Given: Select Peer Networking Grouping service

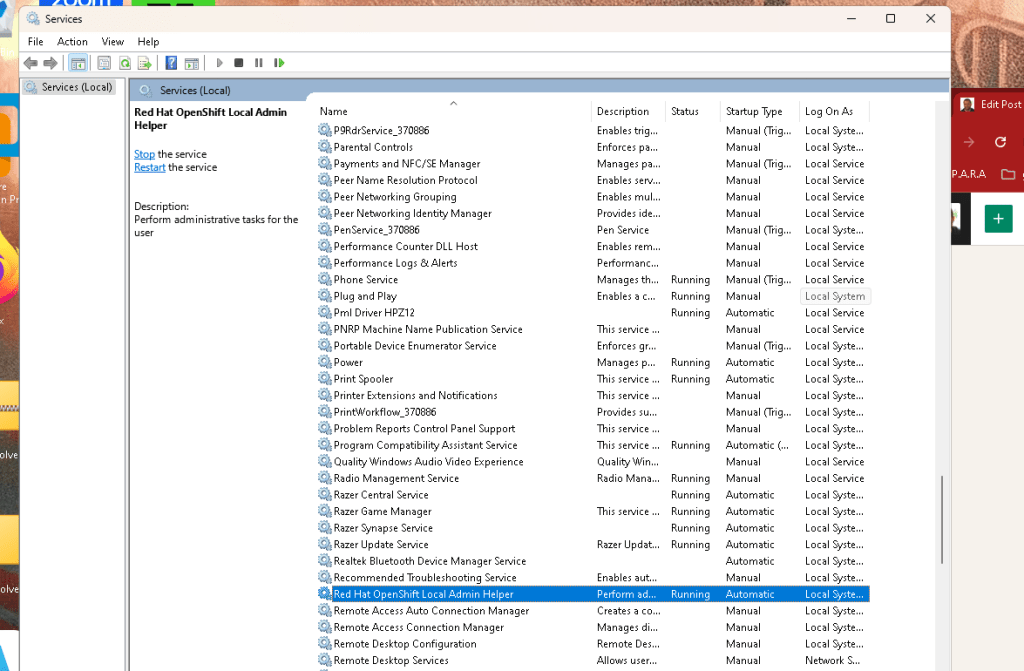Looking at the screenshot, I should (593, 197).
